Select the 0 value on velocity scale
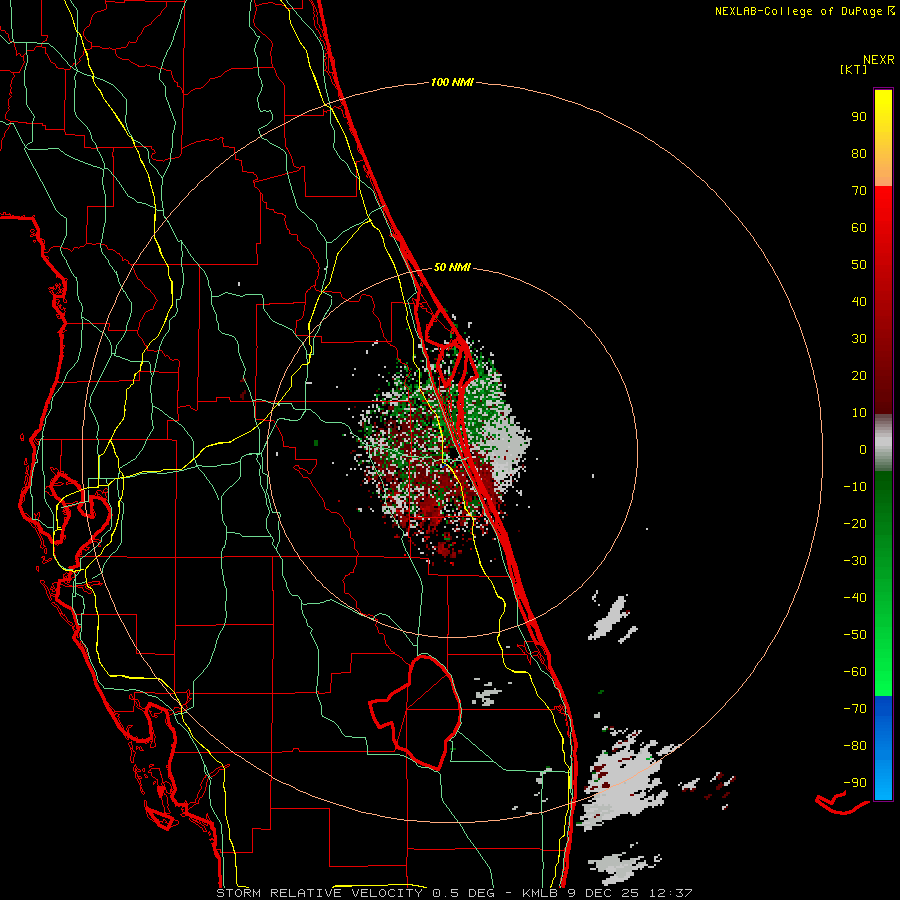The image size is (900, 900). click(x=863, y=449)
